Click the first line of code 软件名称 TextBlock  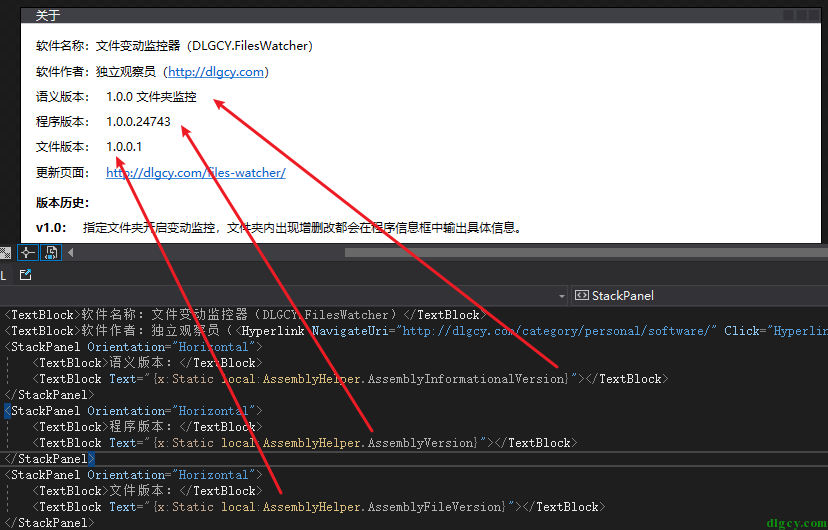pyautogui.click(x=245, y=315)
